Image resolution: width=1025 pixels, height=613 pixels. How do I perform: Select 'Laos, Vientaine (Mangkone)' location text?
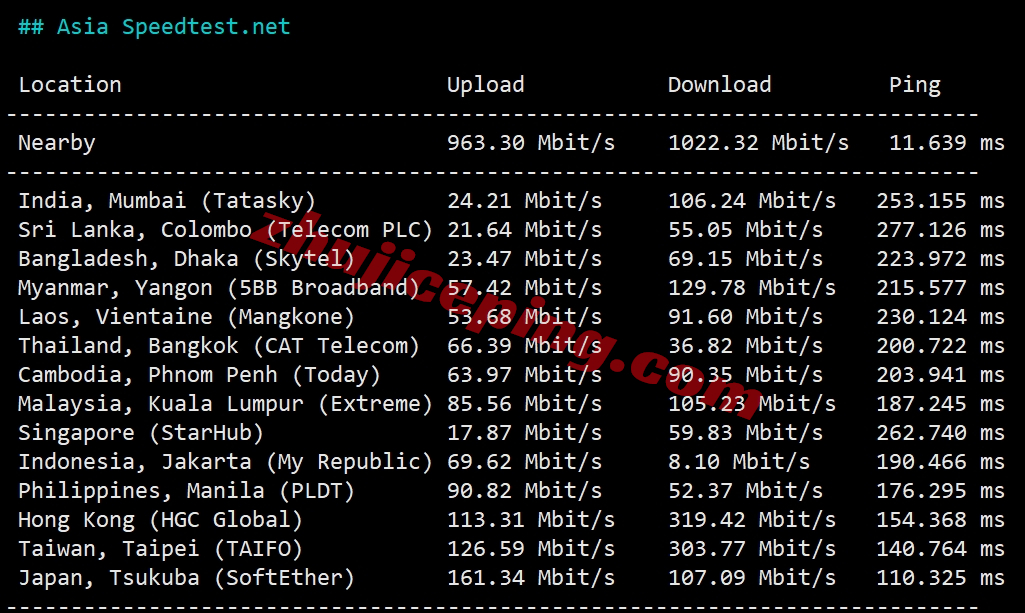point(186,317)
